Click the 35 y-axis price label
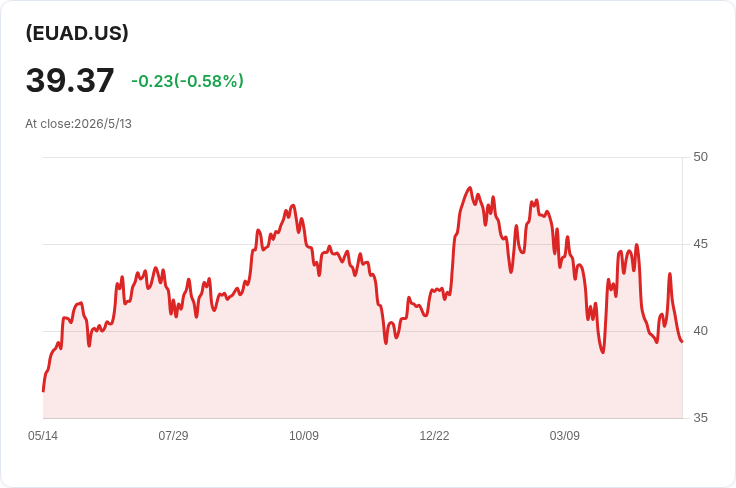The height and width of the screenshot is (488, 736). (700, 418)
